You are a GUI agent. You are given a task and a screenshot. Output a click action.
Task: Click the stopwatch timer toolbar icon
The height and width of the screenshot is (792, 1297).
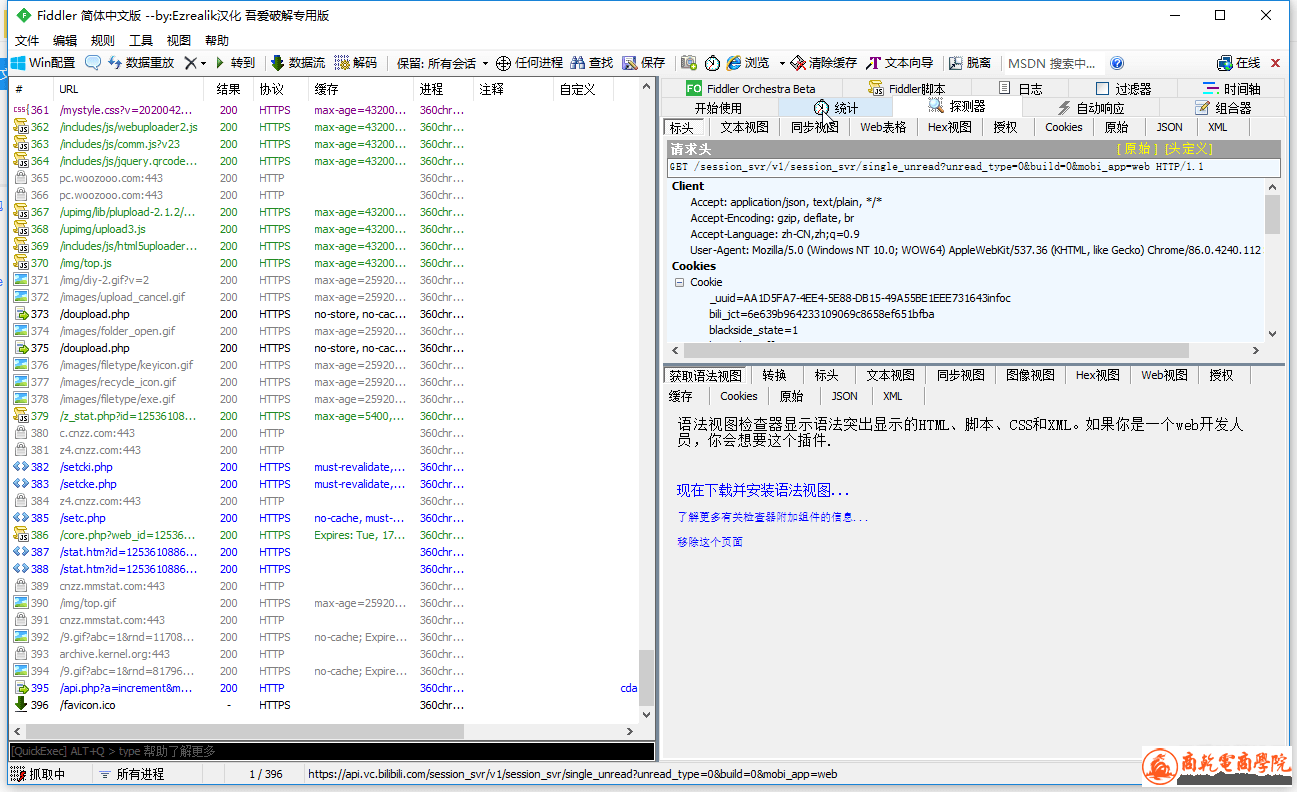pyautogui.click(x=712, y=63)
